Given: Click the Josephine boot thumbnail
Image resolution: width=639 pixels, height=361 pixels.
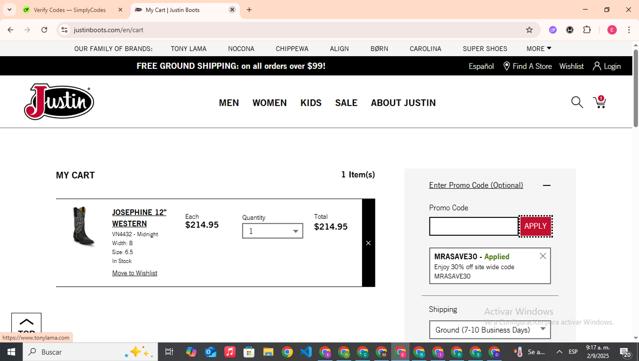Looking at the screenshot, I should click(83, 227).
